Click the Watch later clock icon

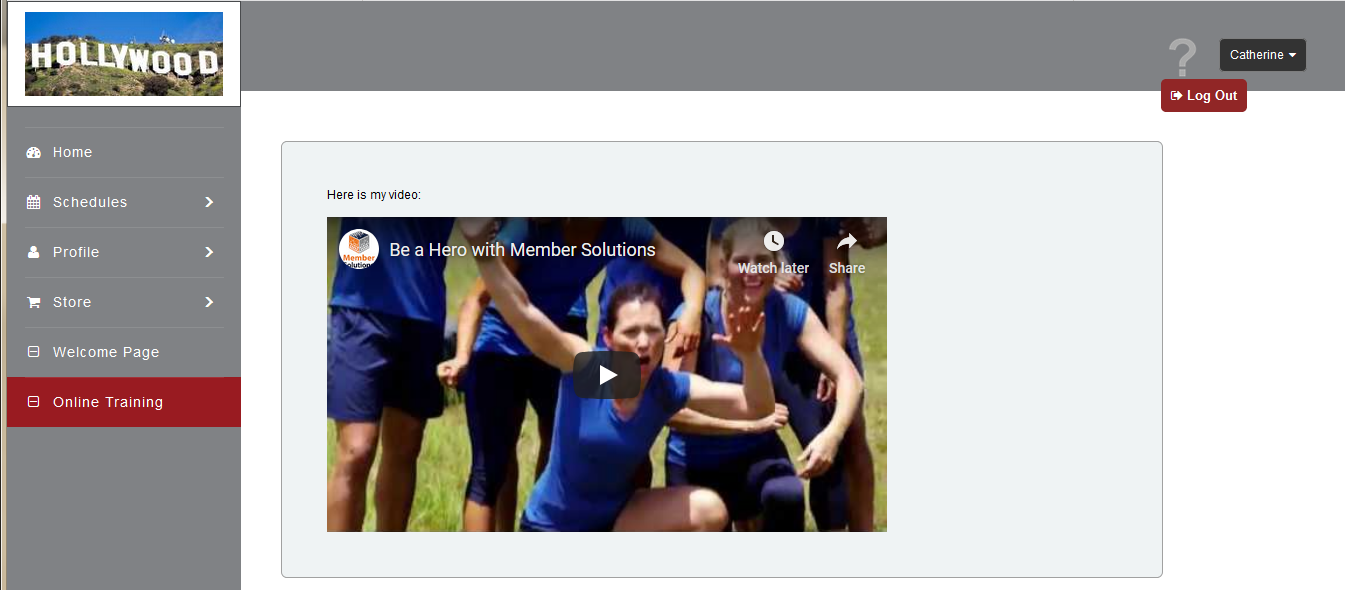click(x=773, y=242)
